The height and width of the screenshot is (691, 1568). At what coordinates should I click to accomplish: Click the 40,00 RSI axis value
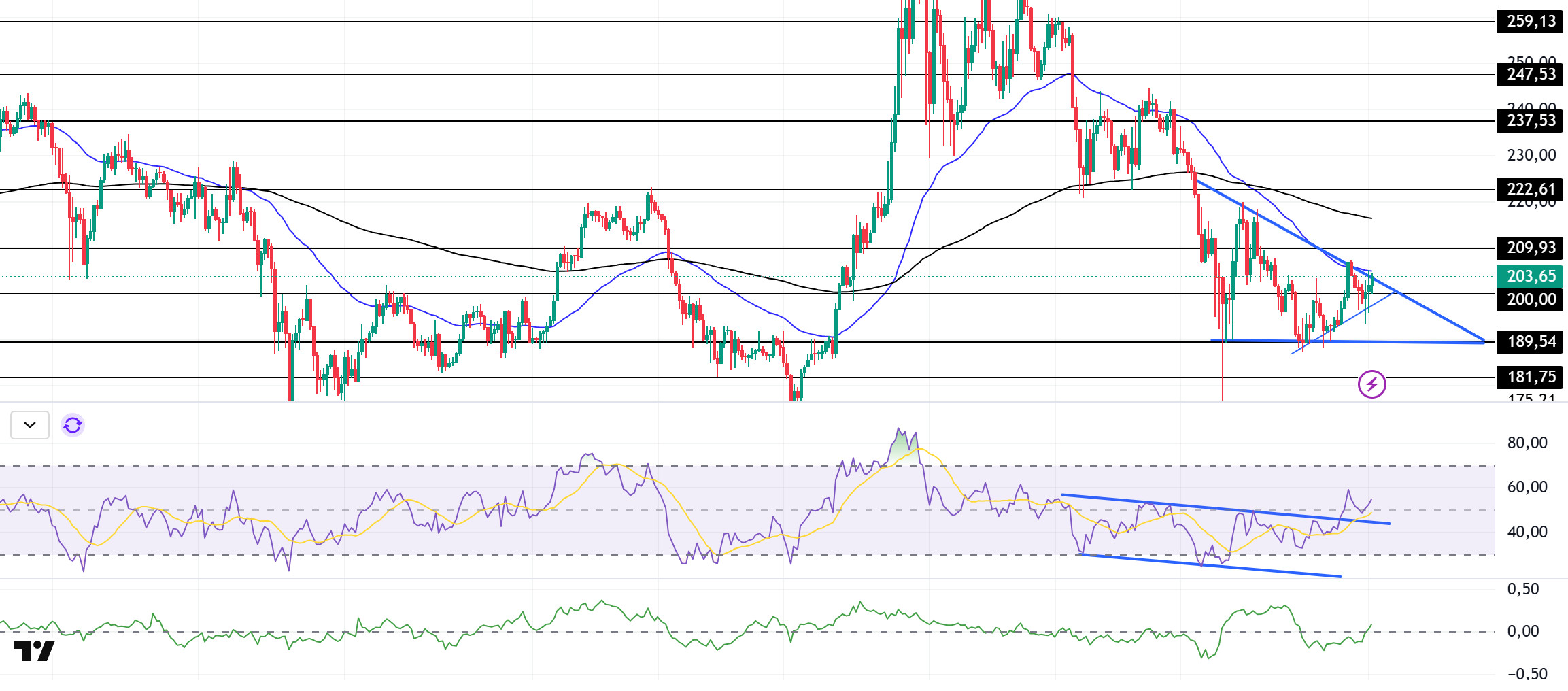pos(1527,533)
